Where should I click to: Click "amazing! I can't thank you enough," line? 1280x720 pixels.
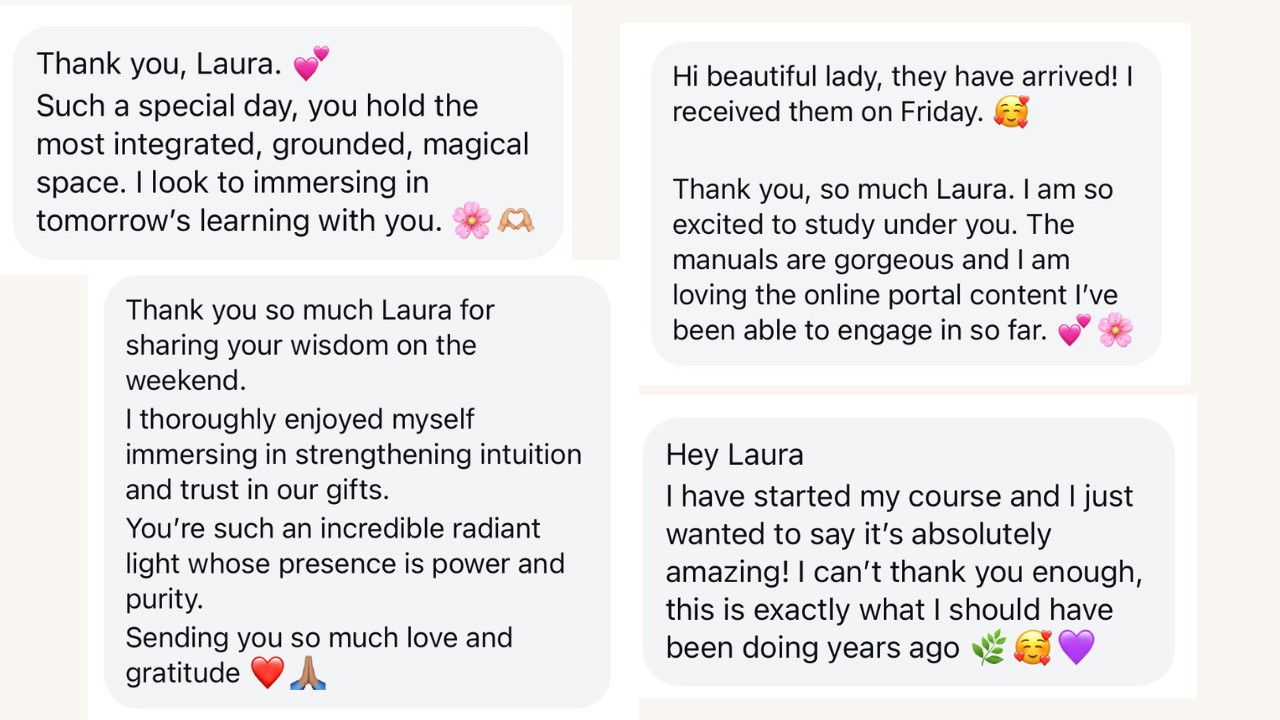click(903, 572)
